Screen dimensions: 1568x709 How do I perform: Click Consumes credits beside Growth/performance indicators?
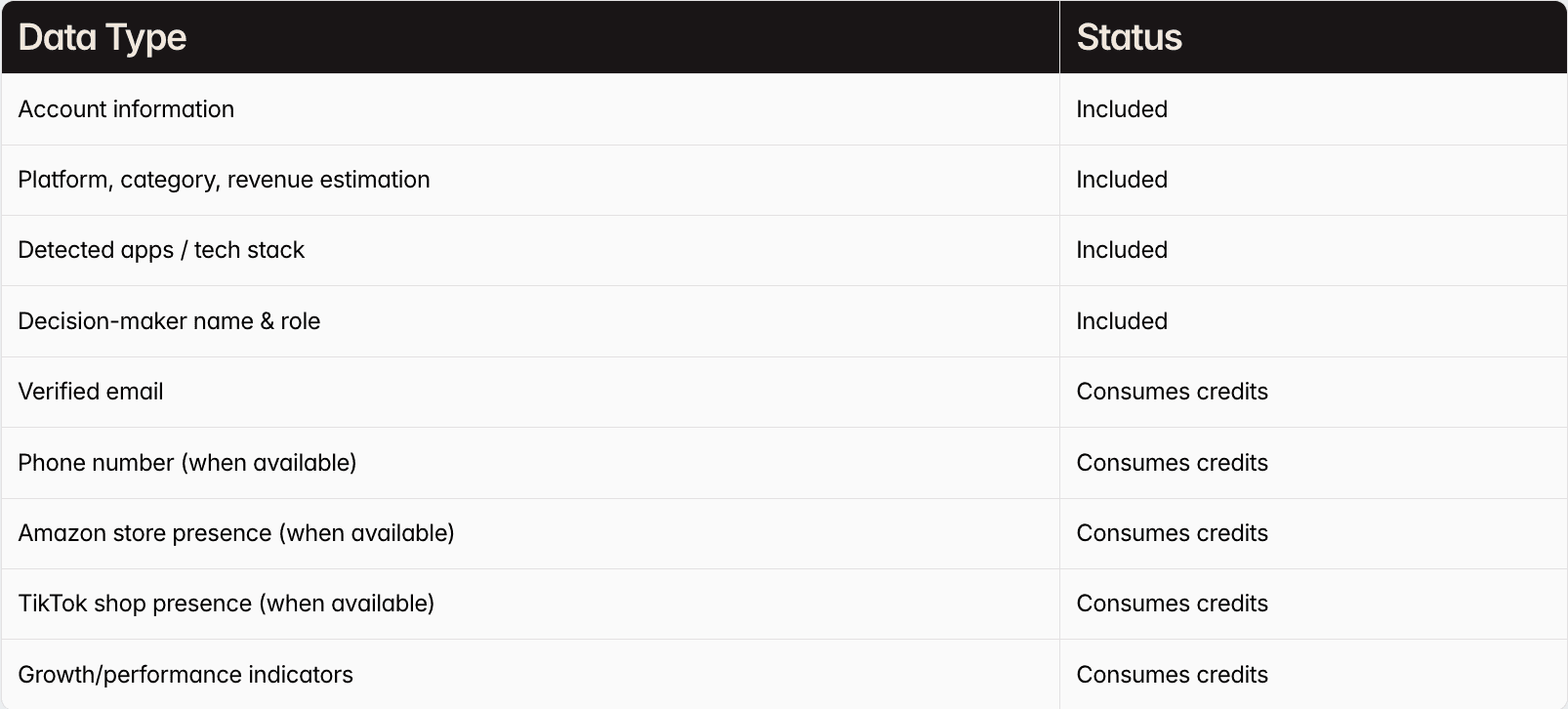click(1172, 675)
